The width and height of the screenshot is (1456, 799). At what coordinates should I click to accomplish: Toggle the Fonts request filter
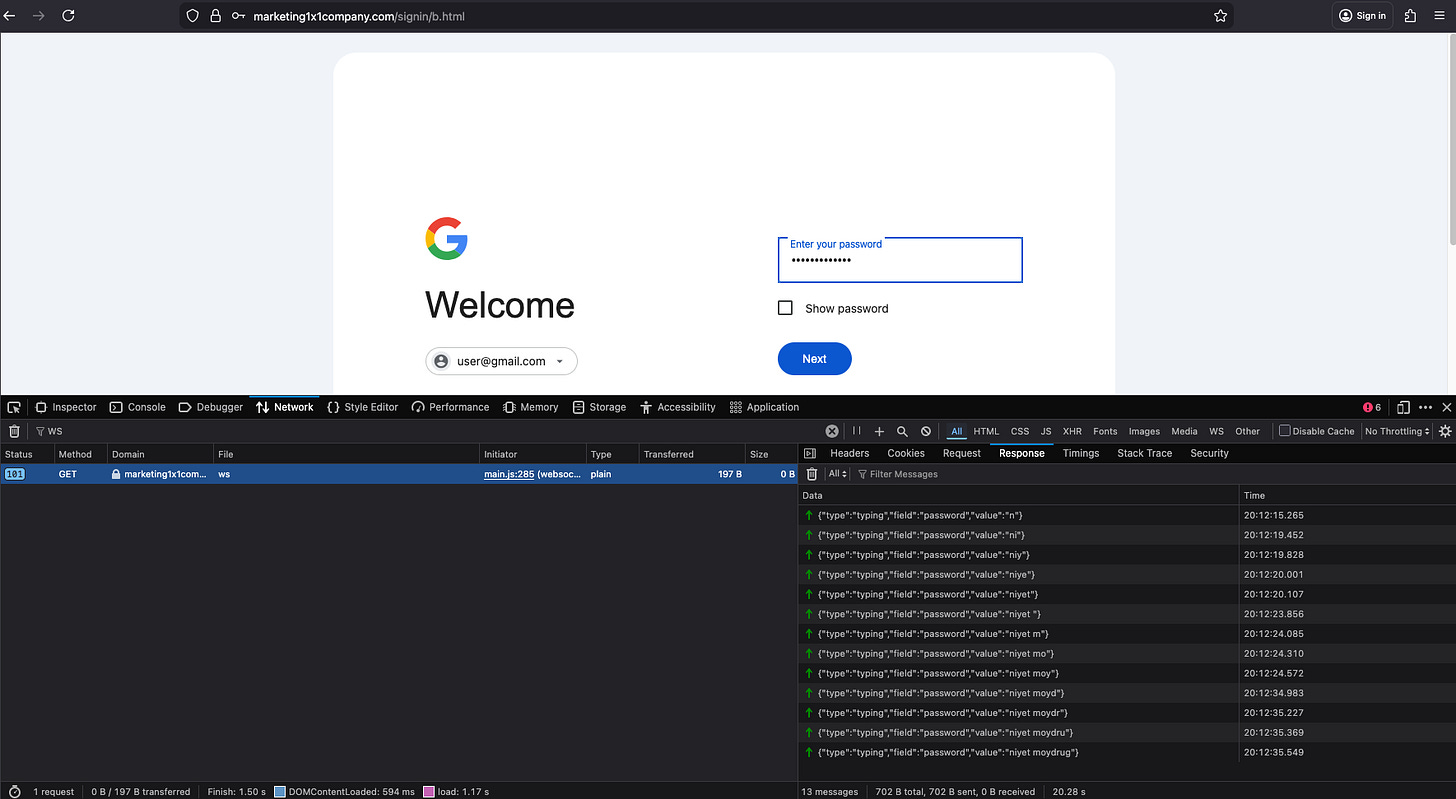point(1105,431)
